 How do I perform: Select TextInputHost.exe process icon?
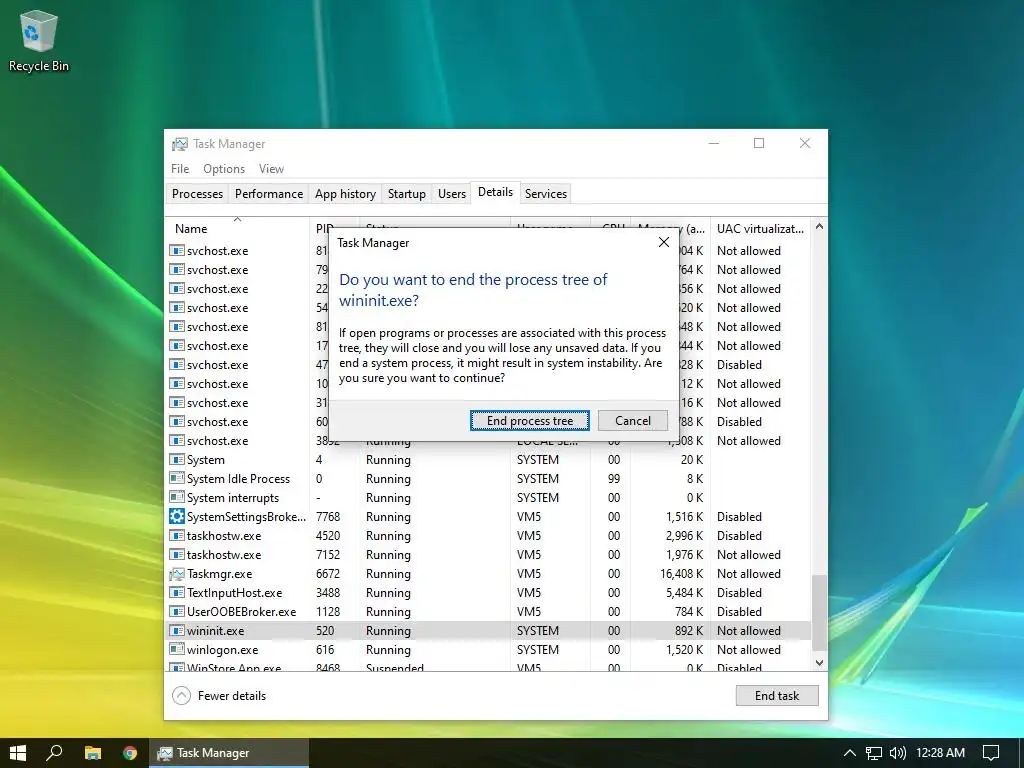(176, 593)
